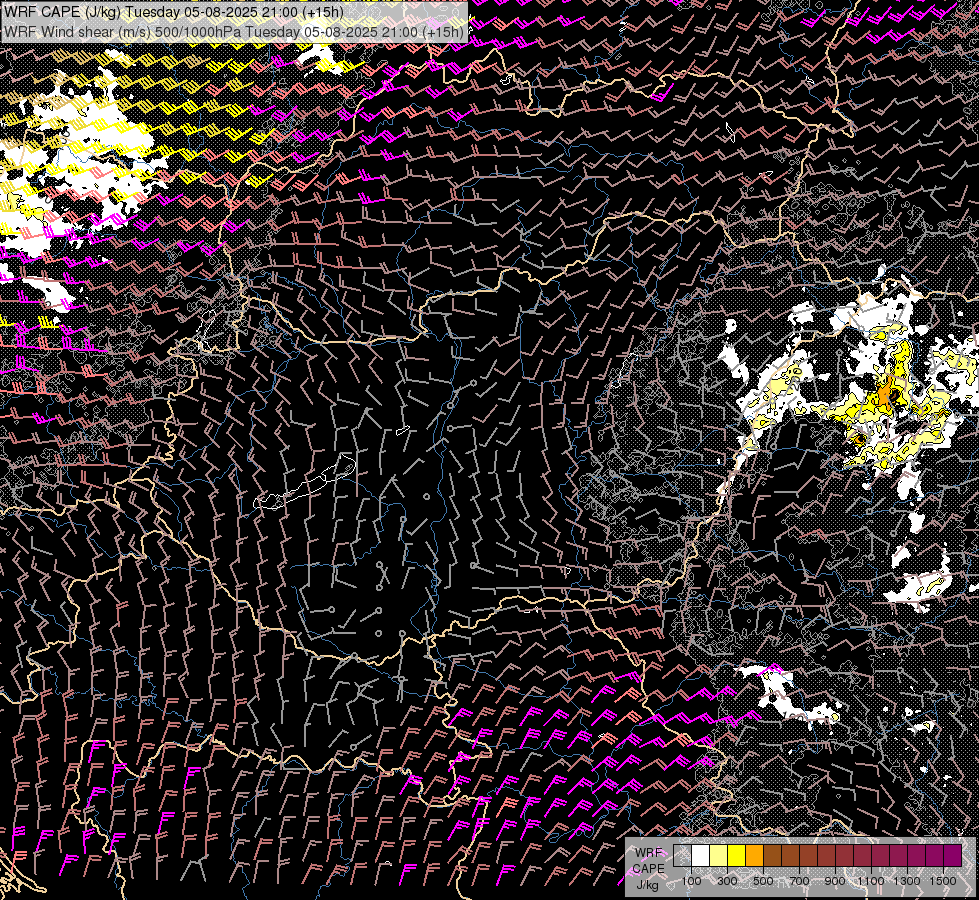Screen dimensions: 979x900
Task: Click the legend value 100
Action: tap(691, 881)
